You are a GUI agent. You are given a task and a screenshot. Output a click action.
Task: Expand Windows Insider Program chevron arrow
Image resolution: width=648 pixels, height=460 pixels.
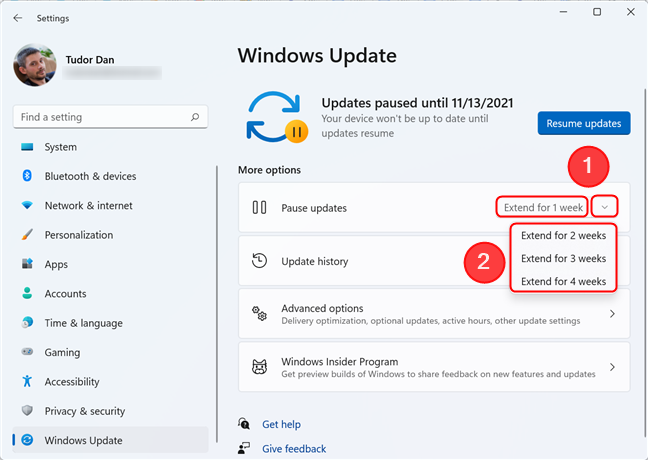point(612,367)
